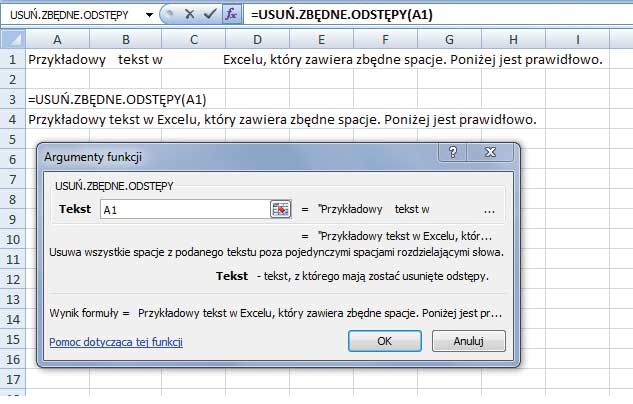Cancel the formula entry with the X icon
The height and width of the screenshot is (404, 633).
[x=188, y=15]
